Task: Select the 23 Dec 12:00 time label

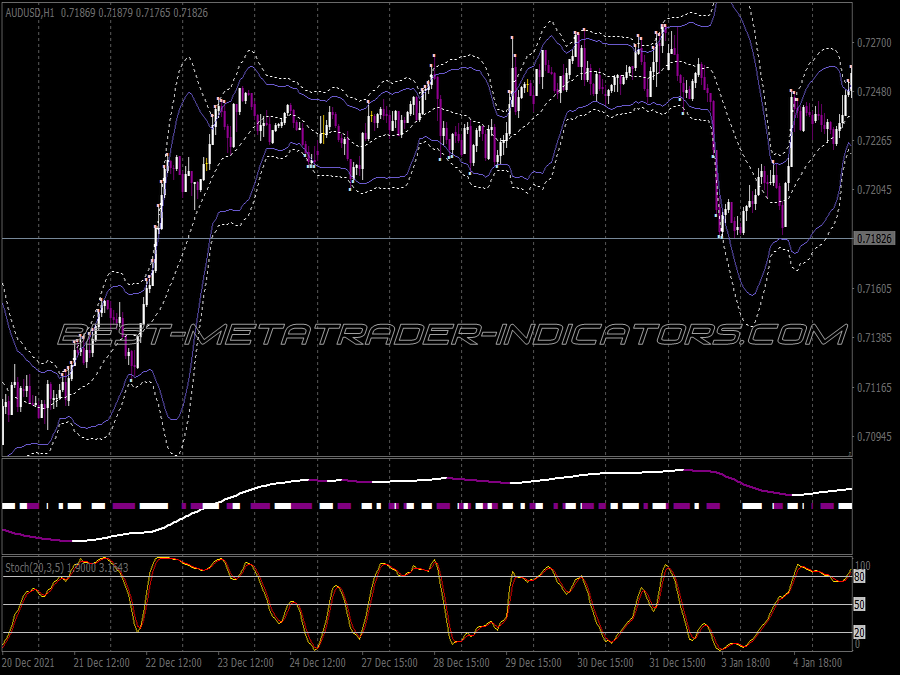Action: click(x=245, y=663)
